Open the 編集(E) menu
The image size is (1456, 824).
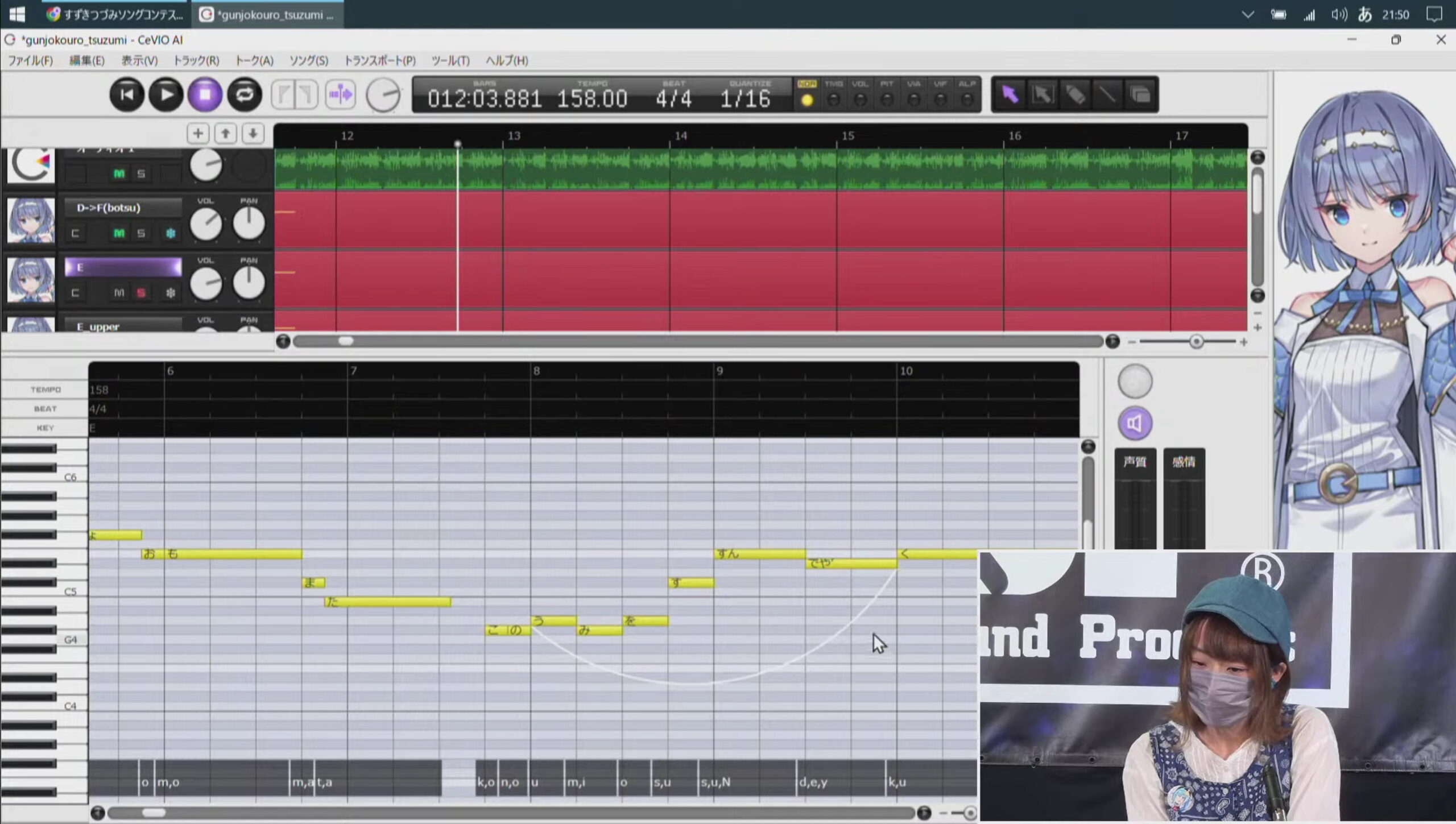coord(86,60)
